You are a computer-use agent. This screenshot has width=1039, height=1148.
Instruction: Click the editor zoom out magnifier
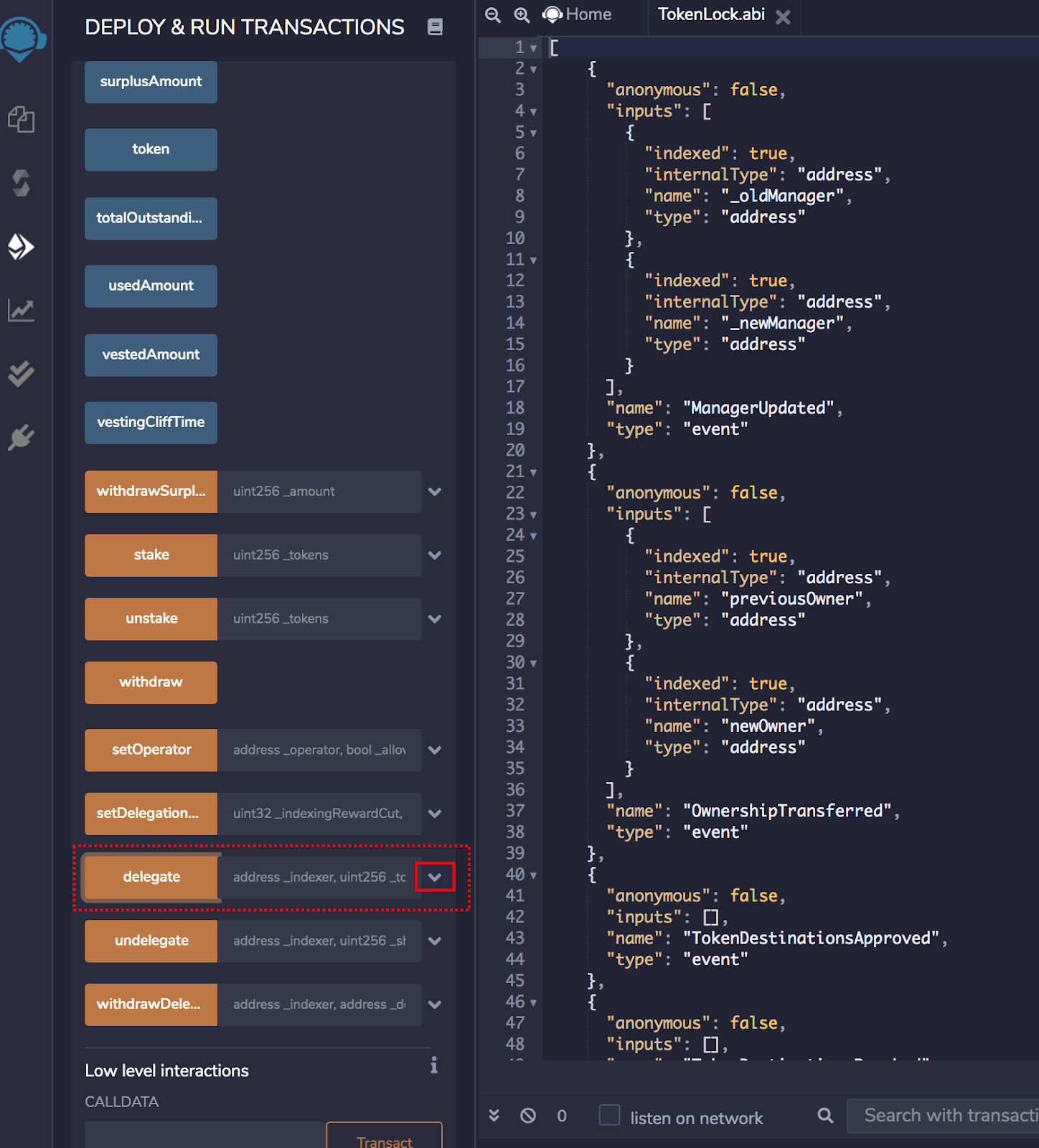tap(493, 14)
